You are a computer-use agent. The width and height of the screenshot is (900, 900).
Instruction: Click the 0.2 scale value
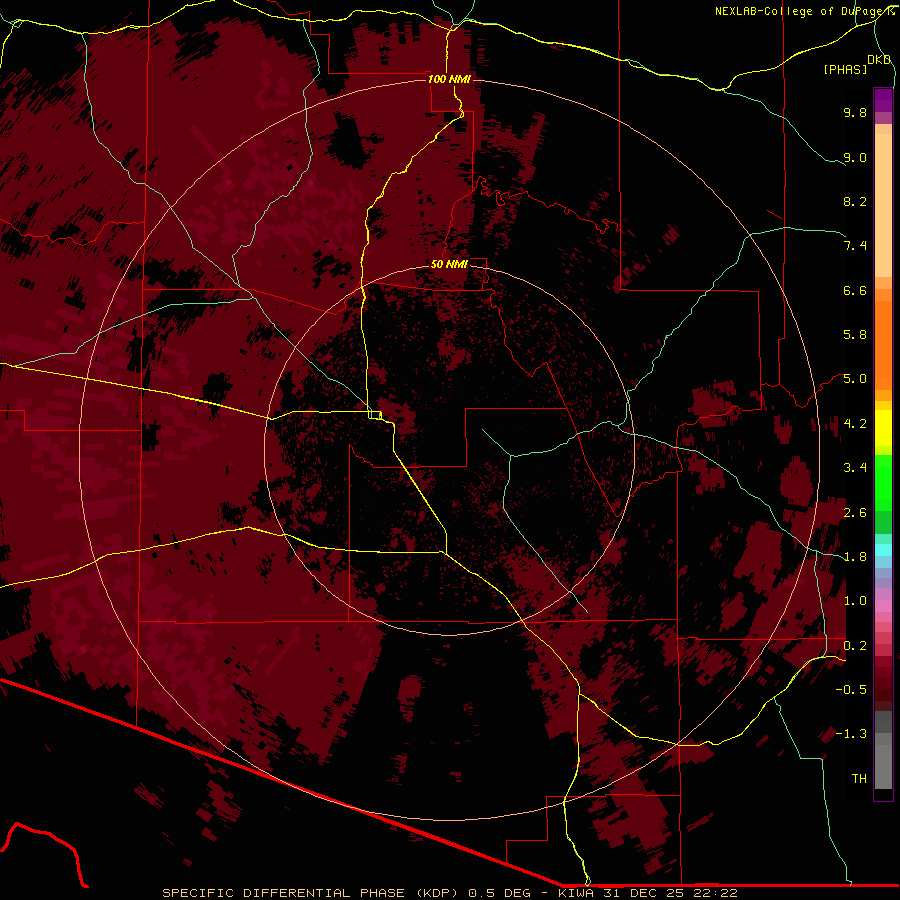click(855, 646)
